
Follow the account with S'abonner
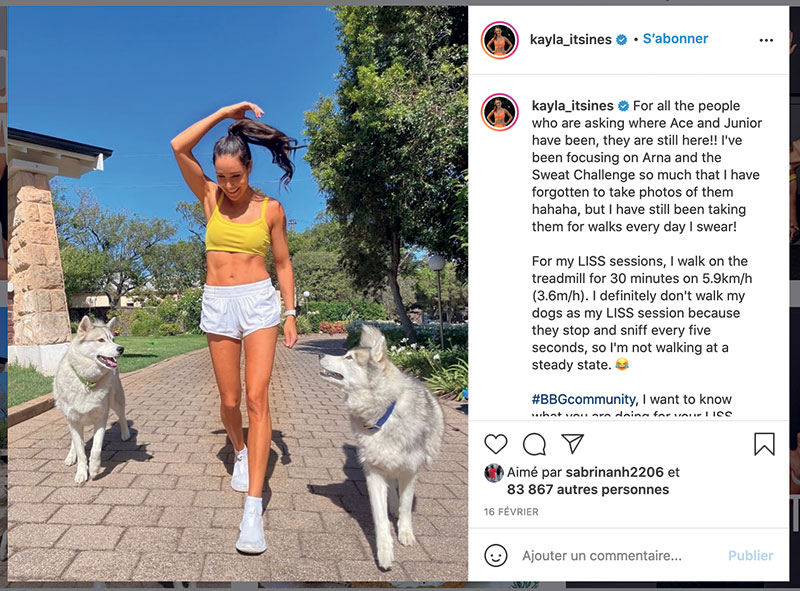pos(675,39)
